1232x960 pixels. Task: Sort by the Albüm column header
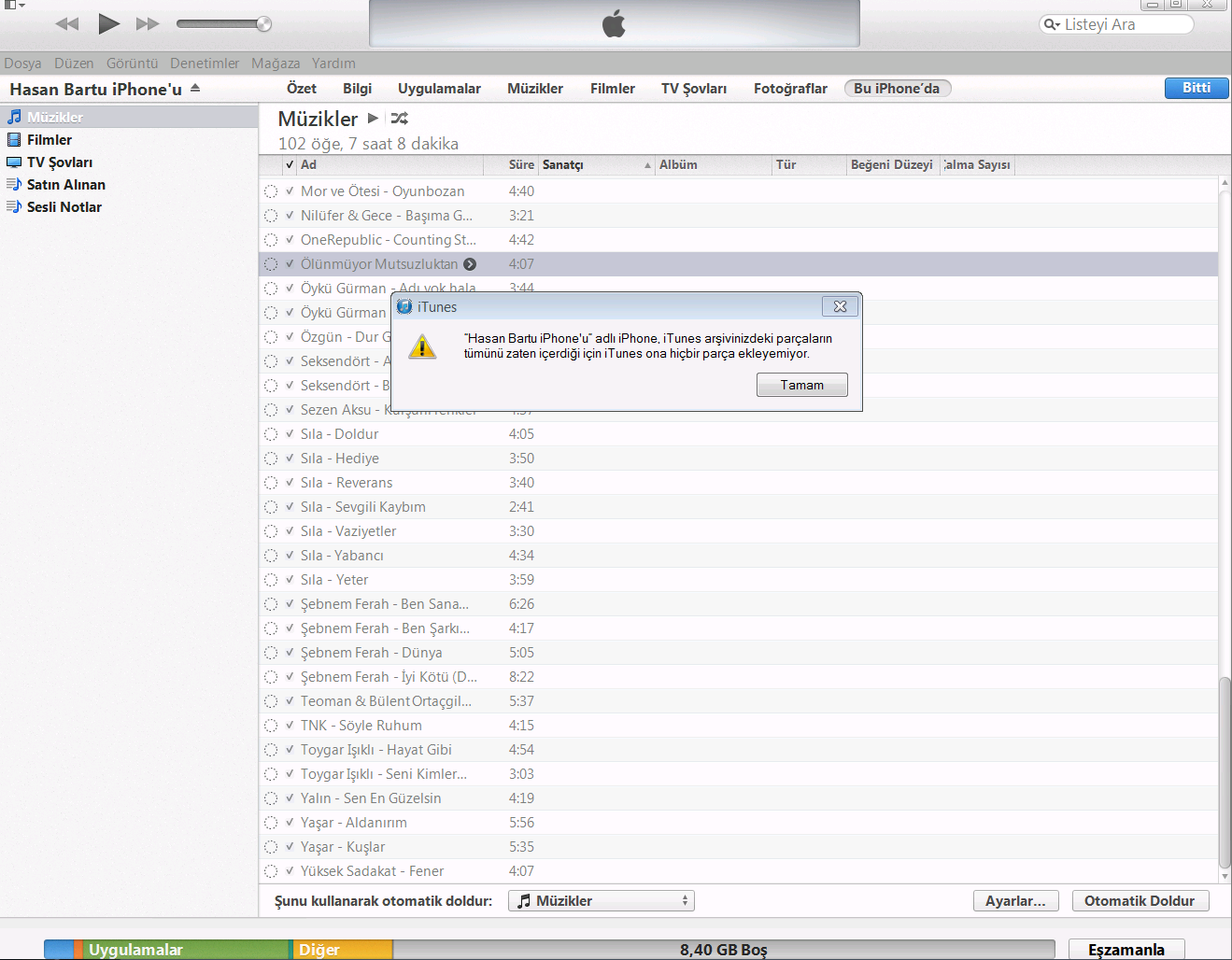[x=713, y=164]
